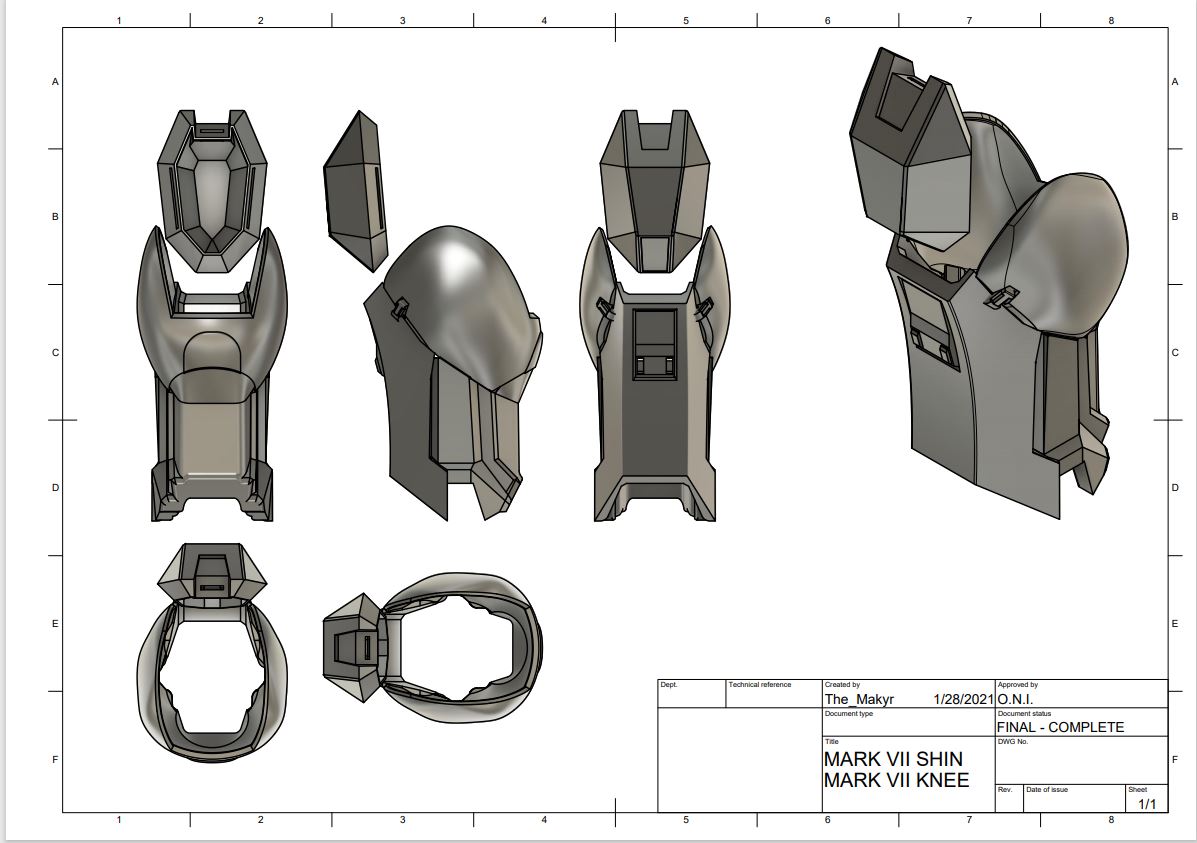The image size is (1197, 843).
Task: Click the strap clip on the isometric view
Action: [1001, 296]
